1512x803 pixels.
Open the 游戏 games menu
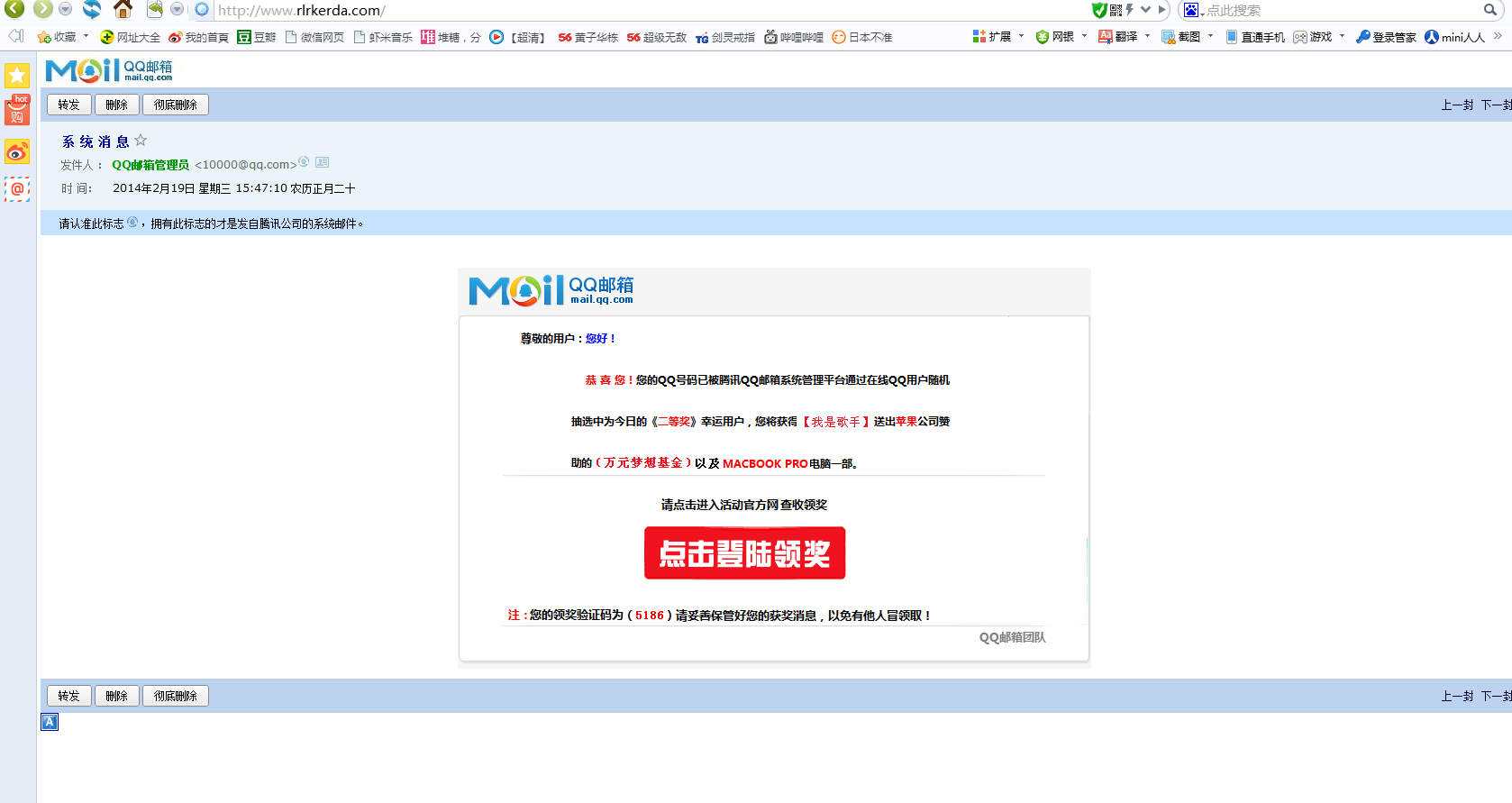1312,37
